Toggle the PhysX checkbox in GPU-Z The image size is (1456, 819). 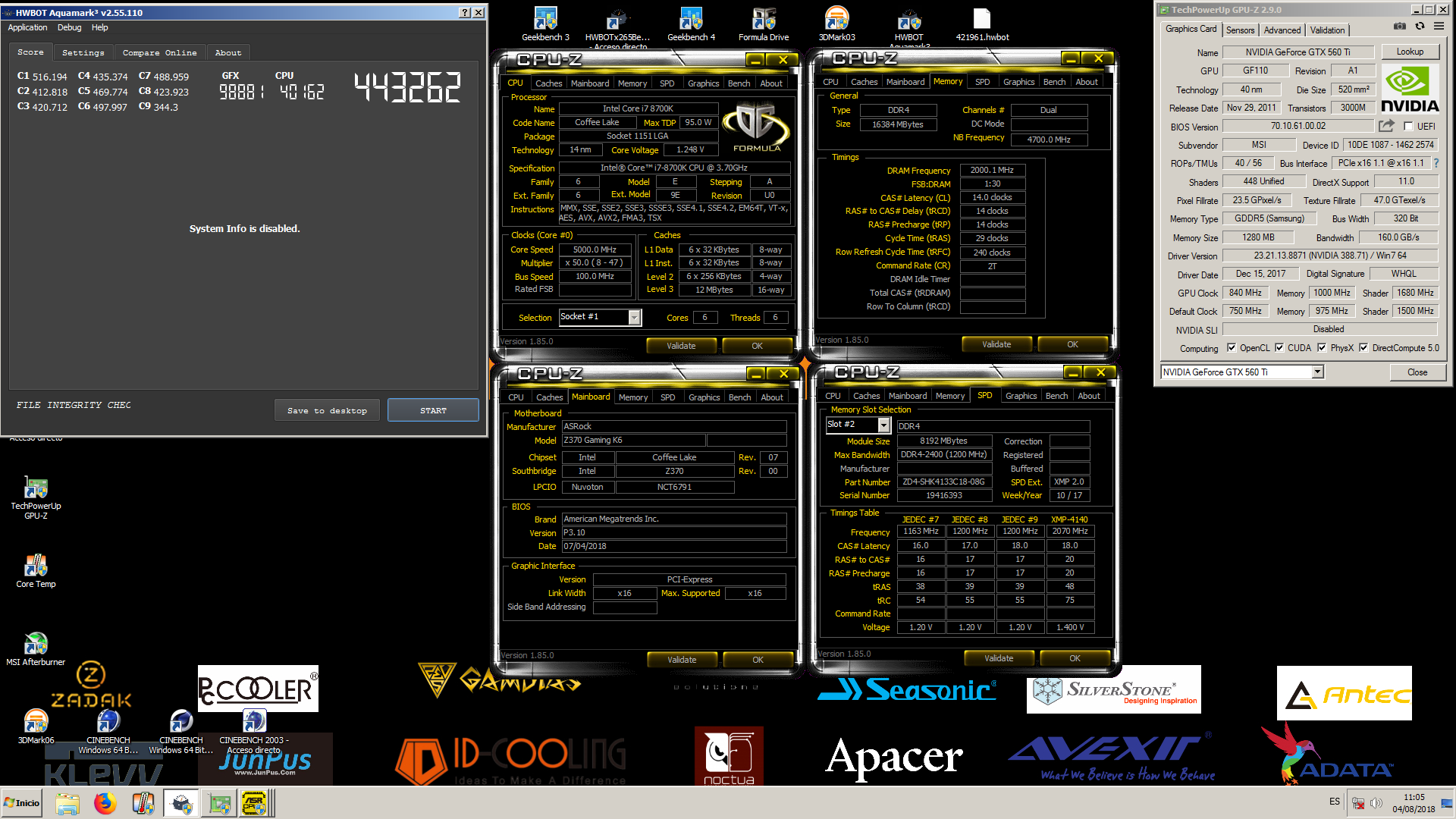1322,348
